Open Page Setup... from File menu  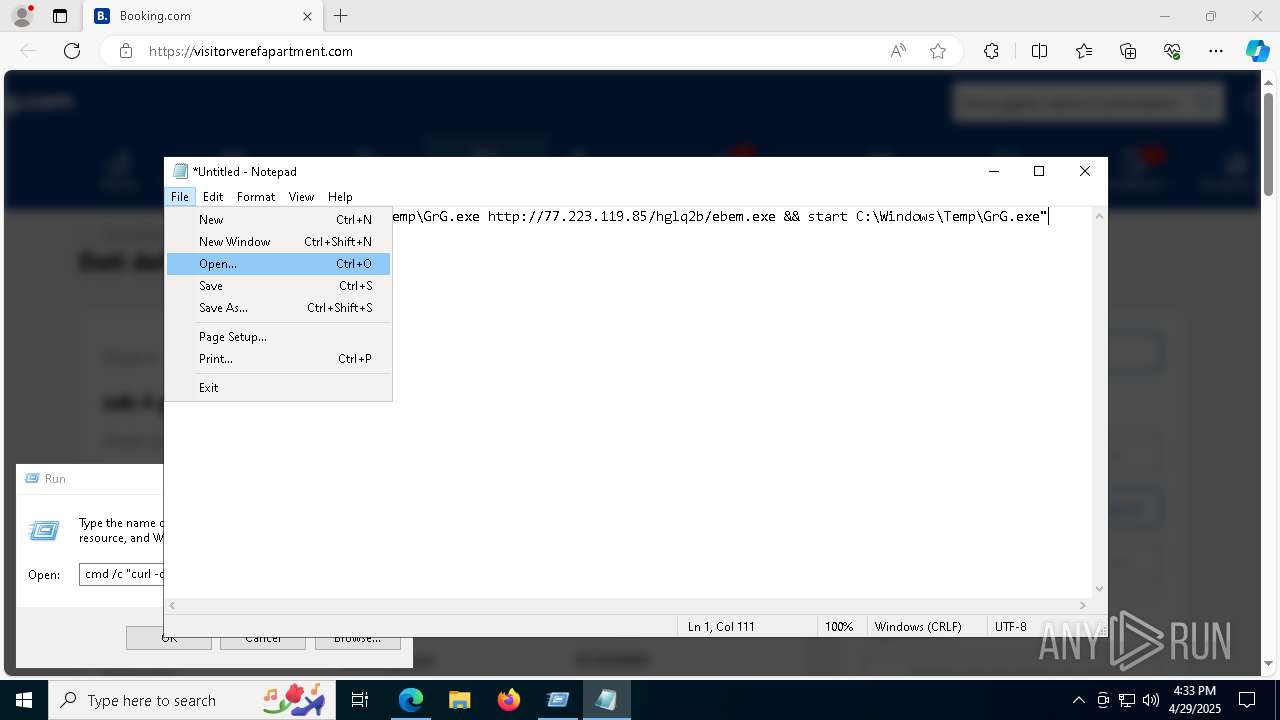(278, 337)
